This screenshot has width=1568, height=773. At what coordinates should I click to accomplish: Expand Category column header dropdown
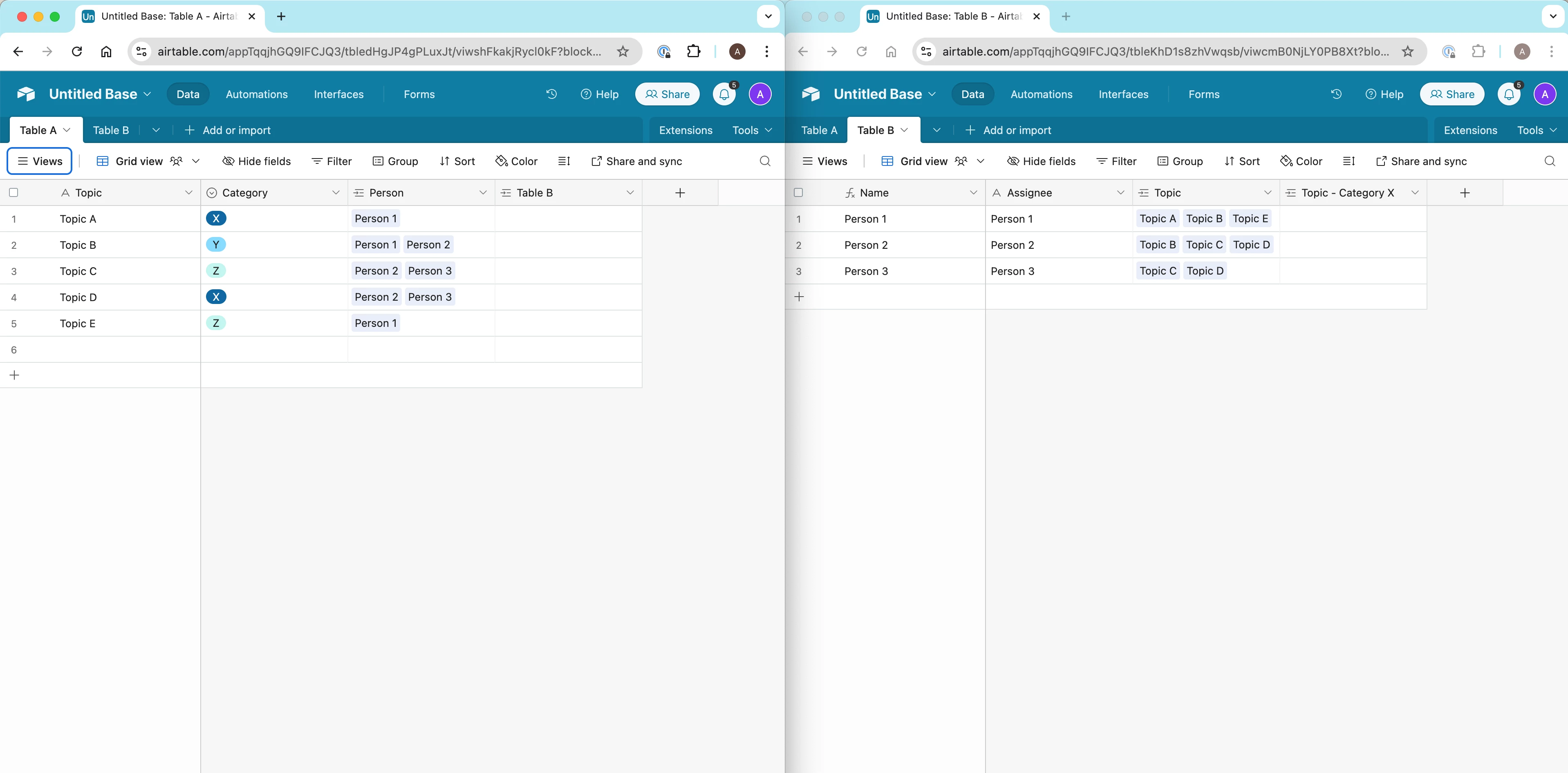coord(336,193)
